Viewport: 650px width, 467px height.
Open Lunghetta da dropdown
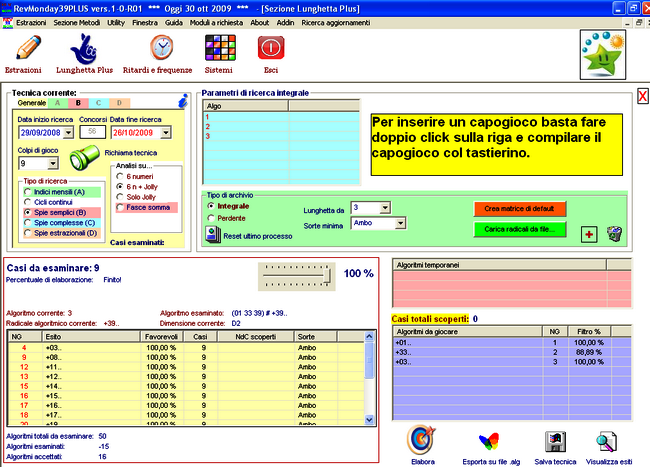click(x=385, y=208)
